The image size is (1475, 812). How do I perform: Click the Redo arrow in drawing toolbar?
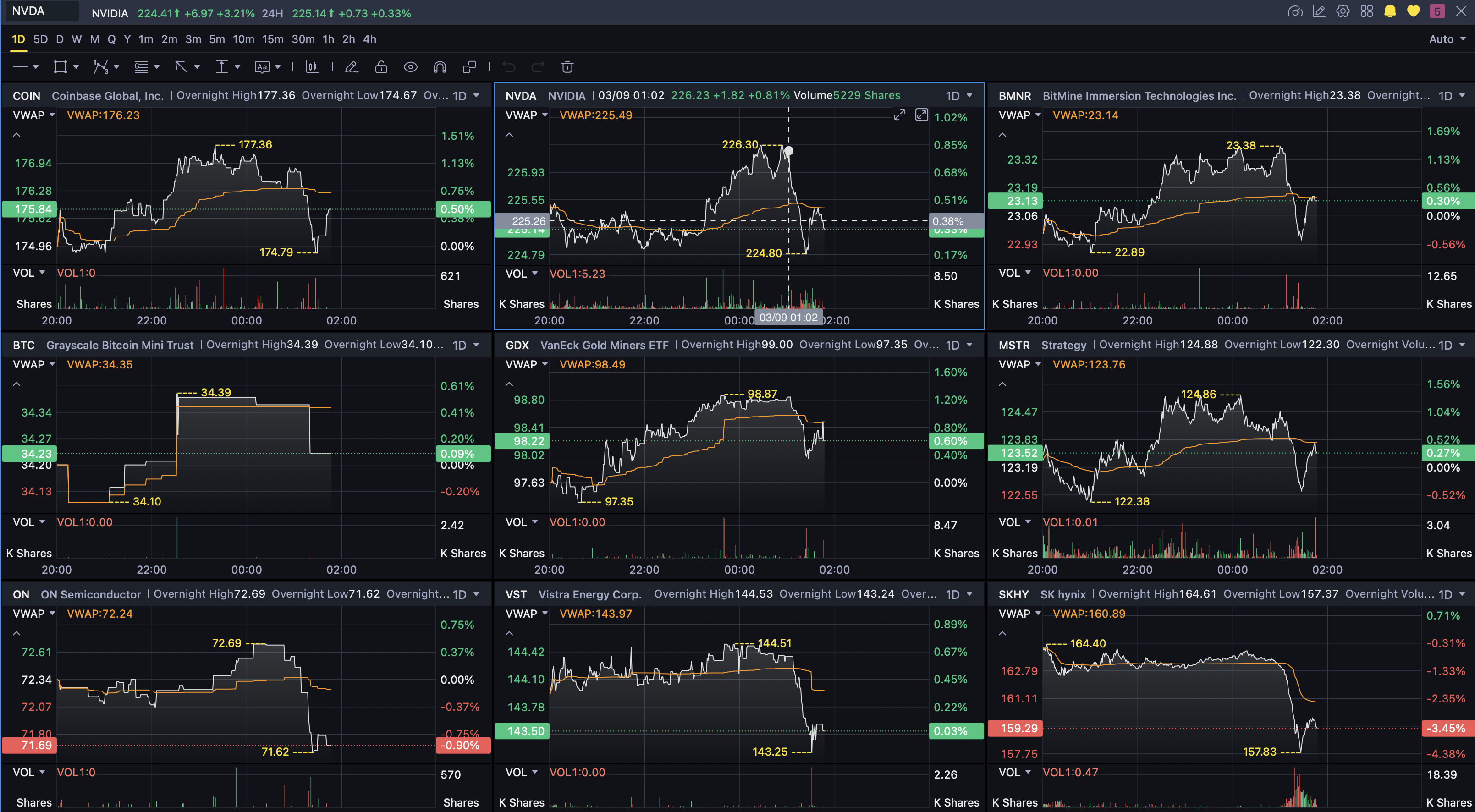[538, 67]
